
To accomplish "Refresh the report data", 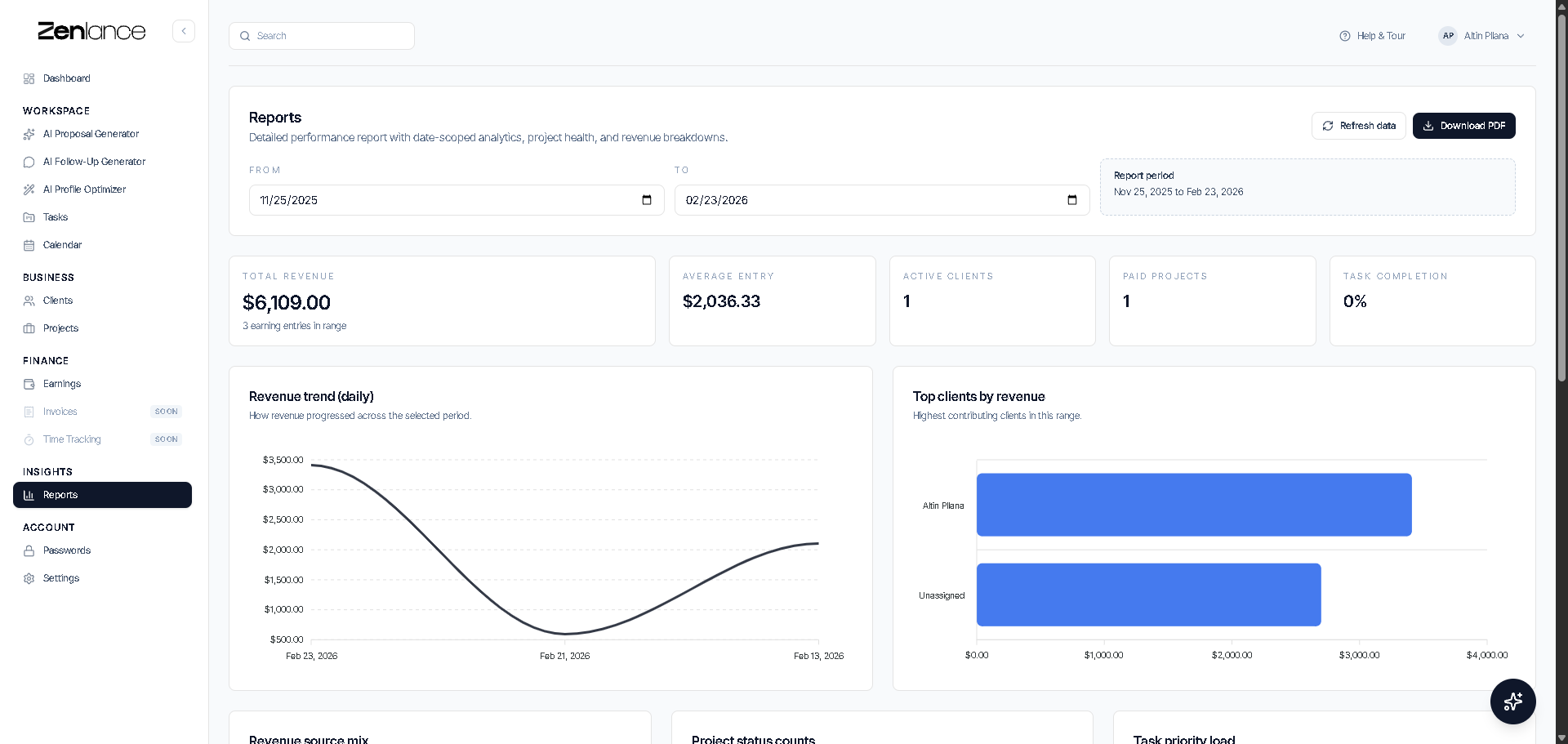I will [x=1358, y=126].
